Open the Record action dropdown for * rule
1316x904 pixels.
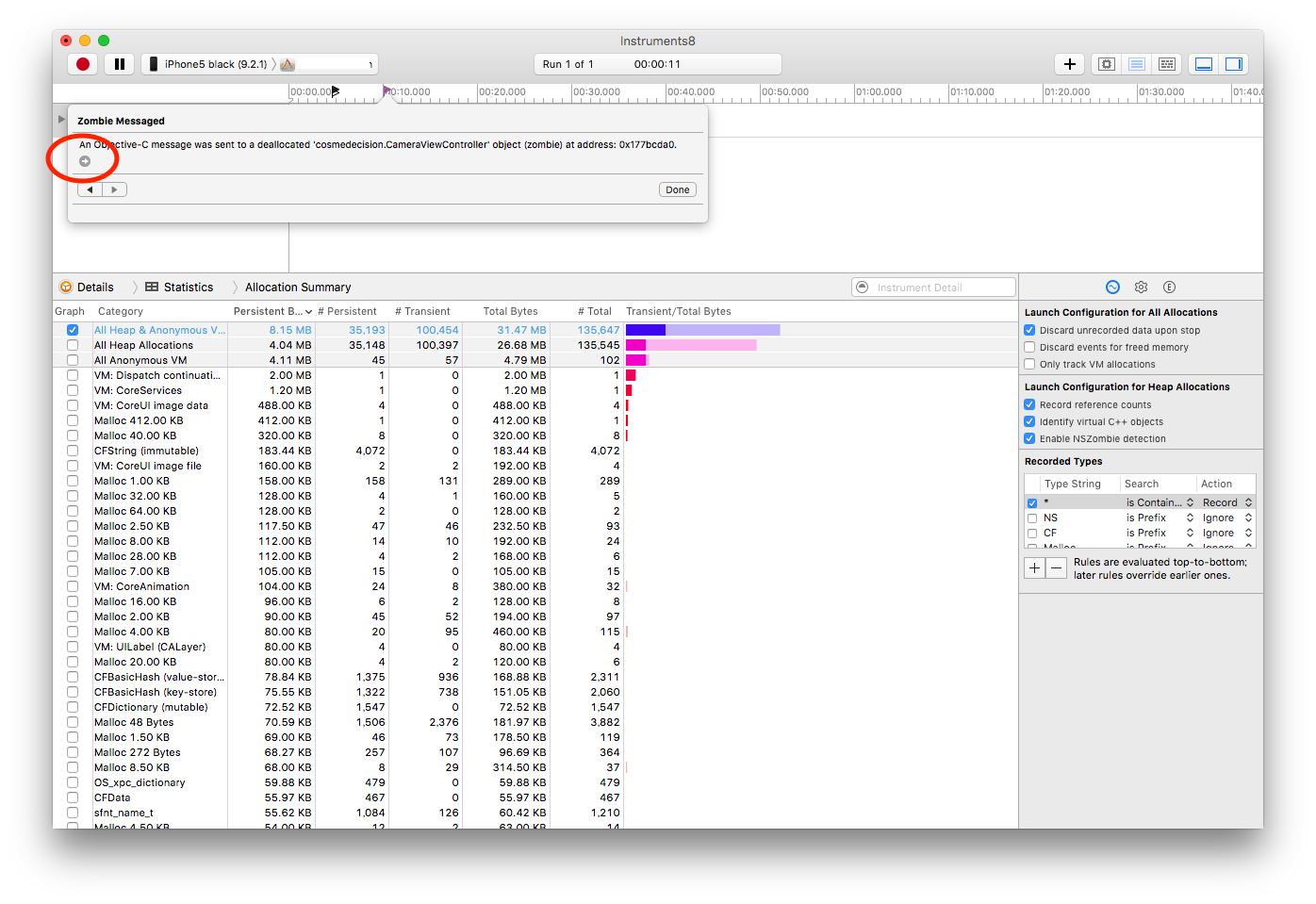[x=1227, y=502]
